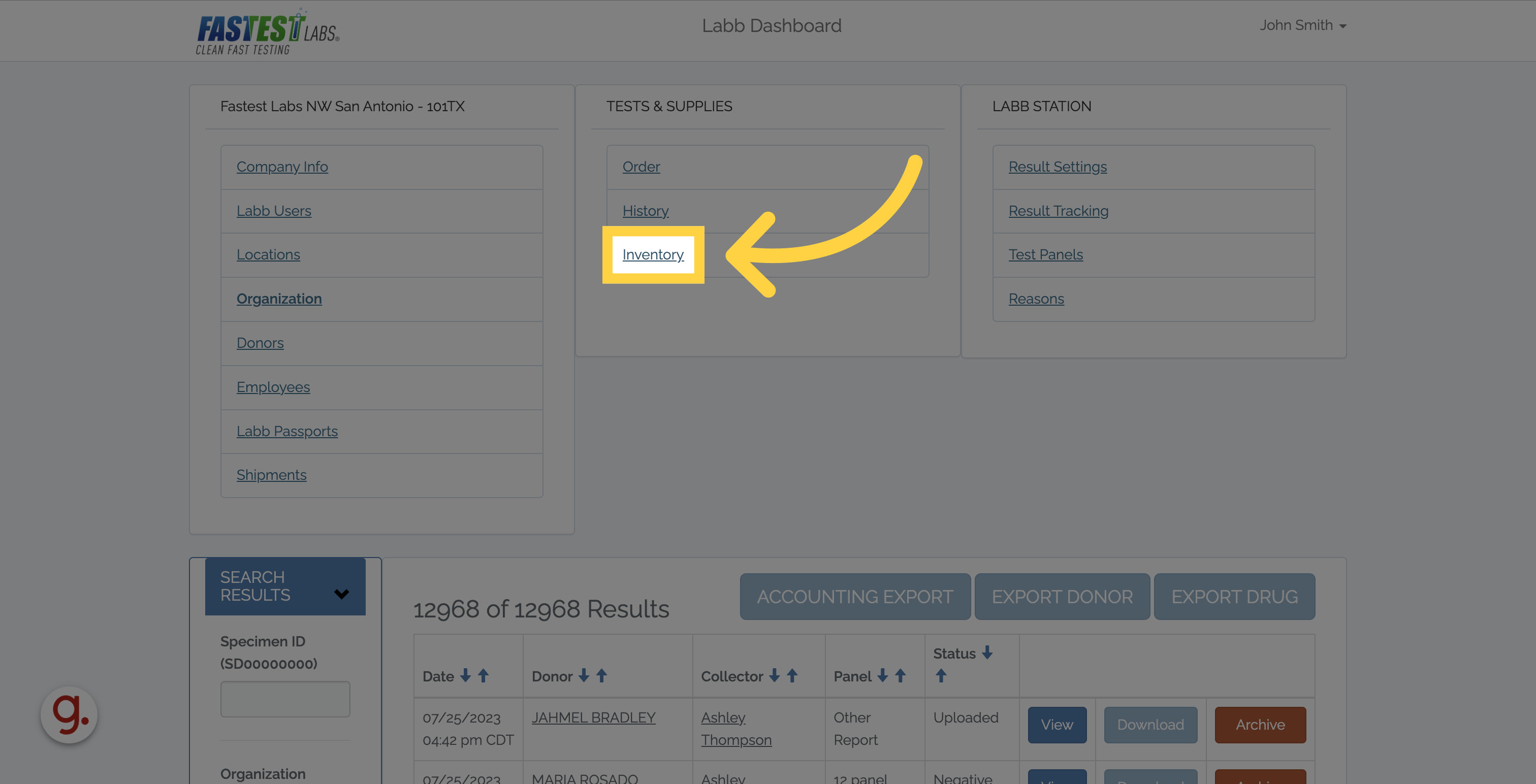Sort Date column ascending arrow
Image resolution: width=1536 pixels, height=784 pixels.
tap(484, 675)
